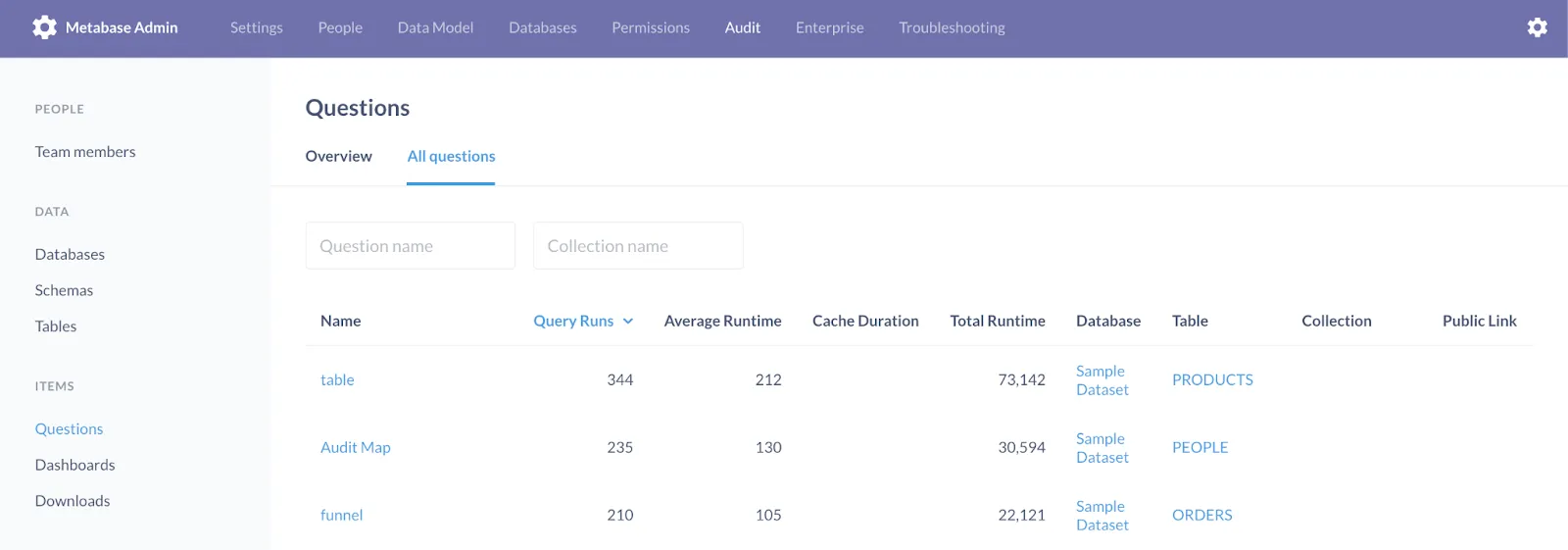Screen dimensions: 1568x550
Task: Open Schemas under the Data sidebar
Action: pos(64,290)
